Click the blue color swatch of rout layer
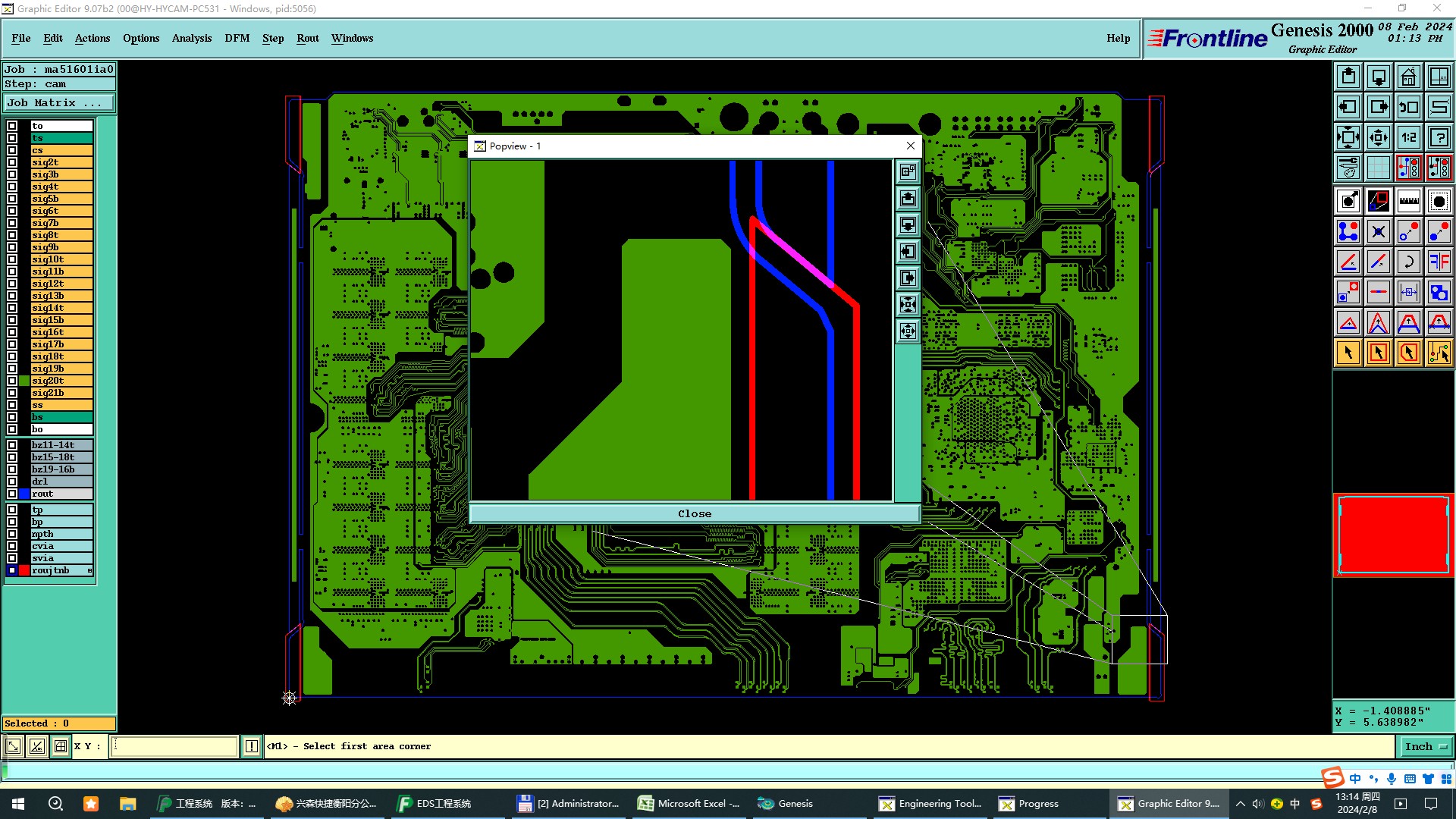Viewport: 1456px width, 819px height. [24, 494]
